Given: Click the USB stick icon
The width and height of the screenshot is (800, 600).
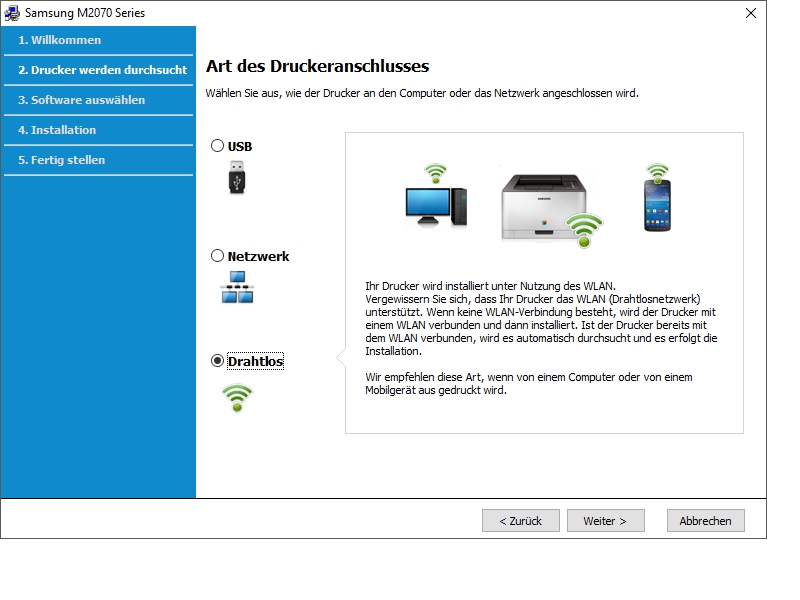Looking at the screenshot, I should (237, 177).
